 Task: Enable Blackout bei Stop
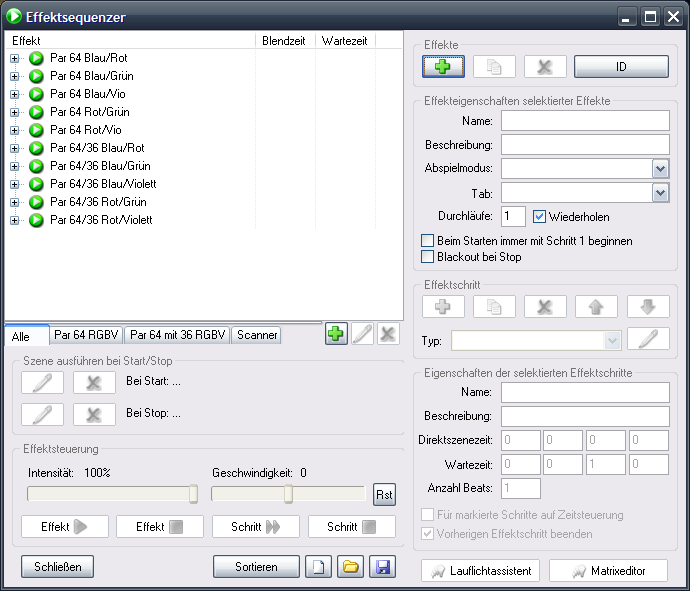point(427,257)
